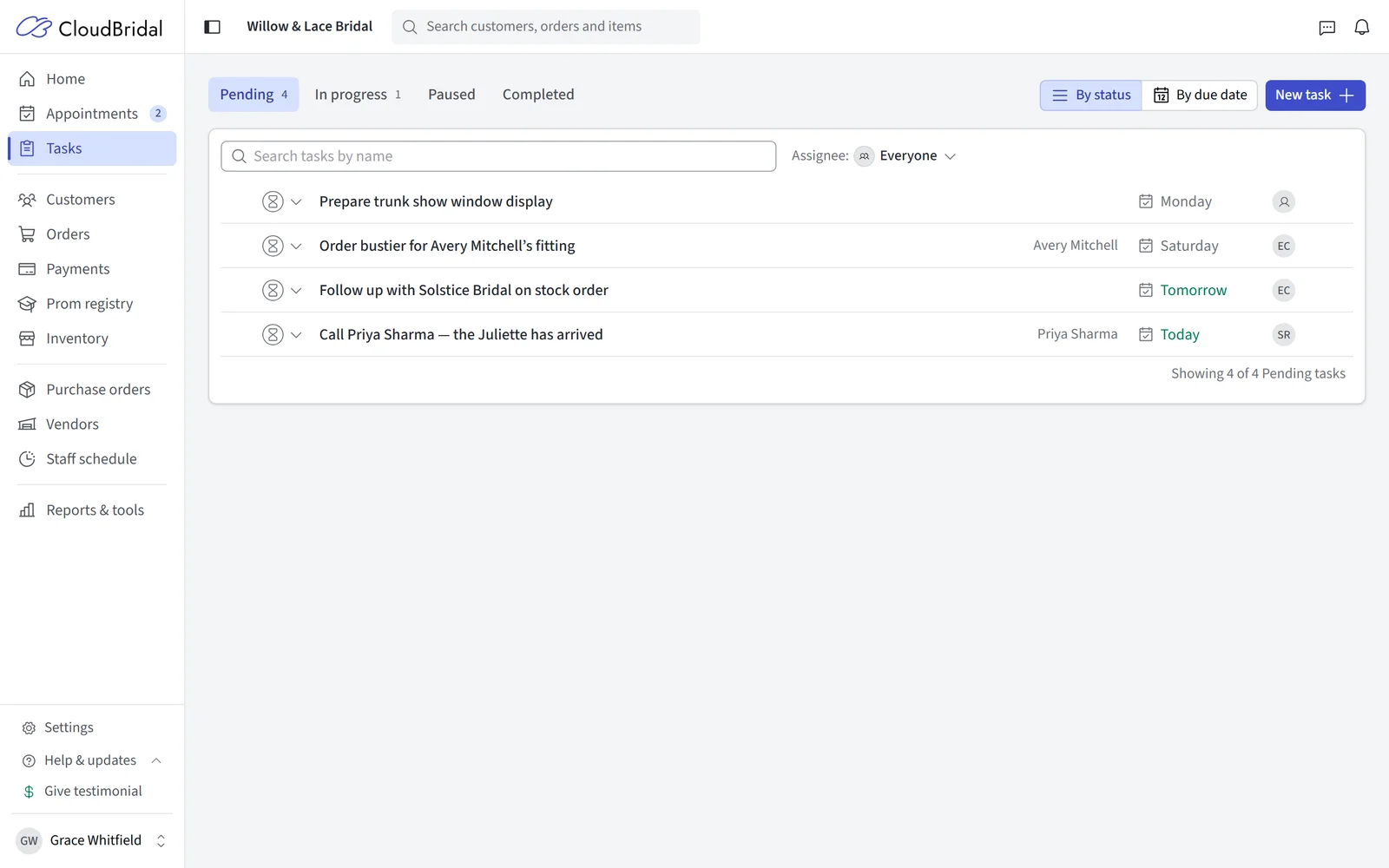The height and width of the screenshot is (868, 1389).
Task: Click the Inventory icon in sidebar
Action: pos(27,339)
